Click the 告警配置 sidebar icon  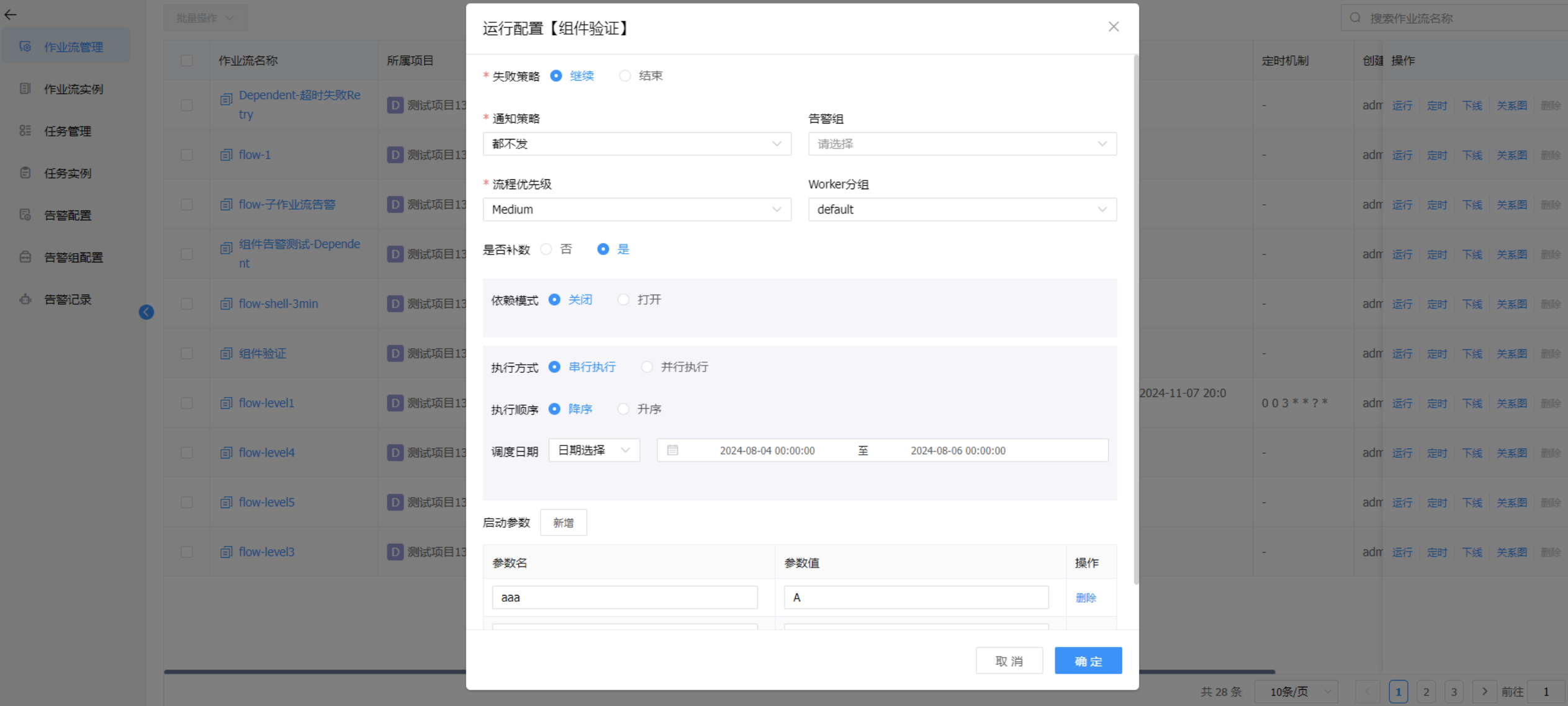click(x=25, y=215)
